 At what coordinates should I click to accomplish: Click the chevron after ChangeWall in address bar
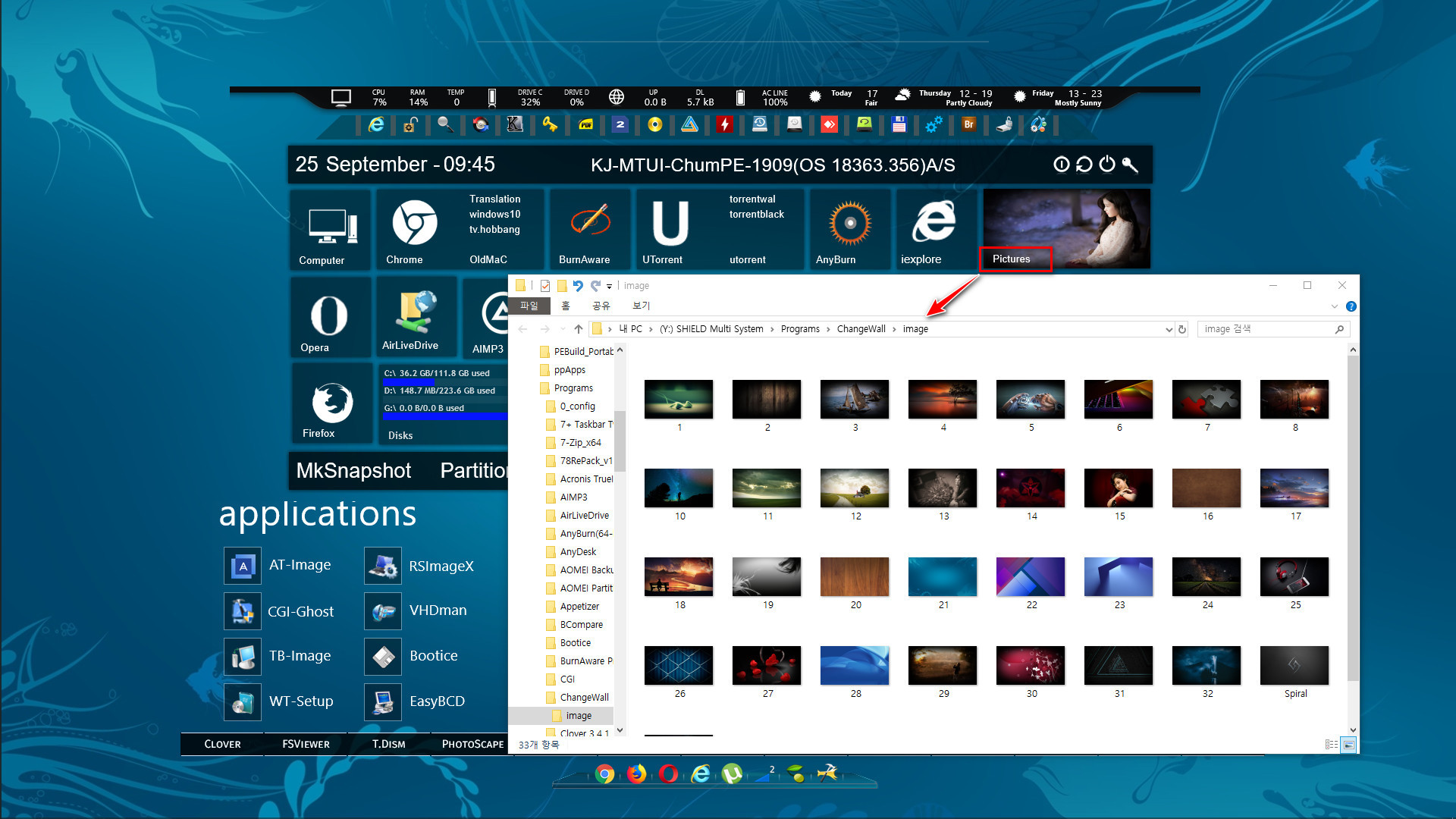click(x=894, y=329)
